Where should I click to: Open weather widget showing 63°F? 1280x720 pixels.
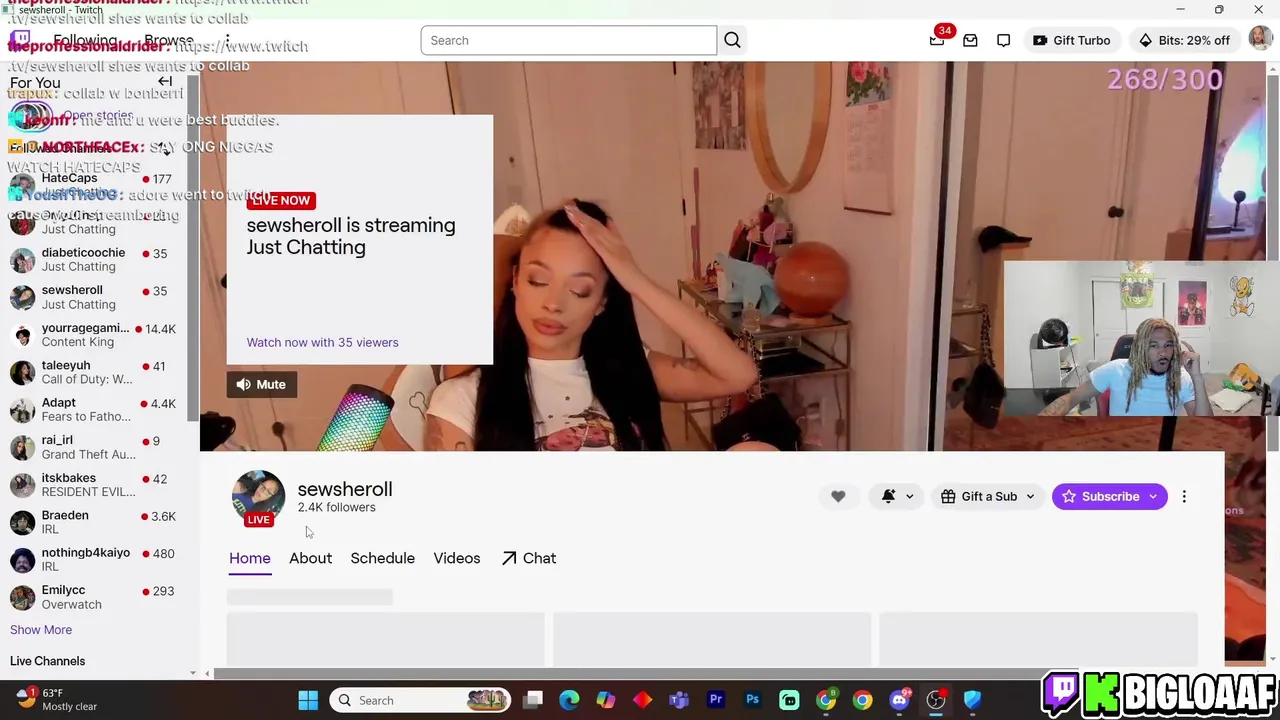pyautogui.click(x=56, y=700)
